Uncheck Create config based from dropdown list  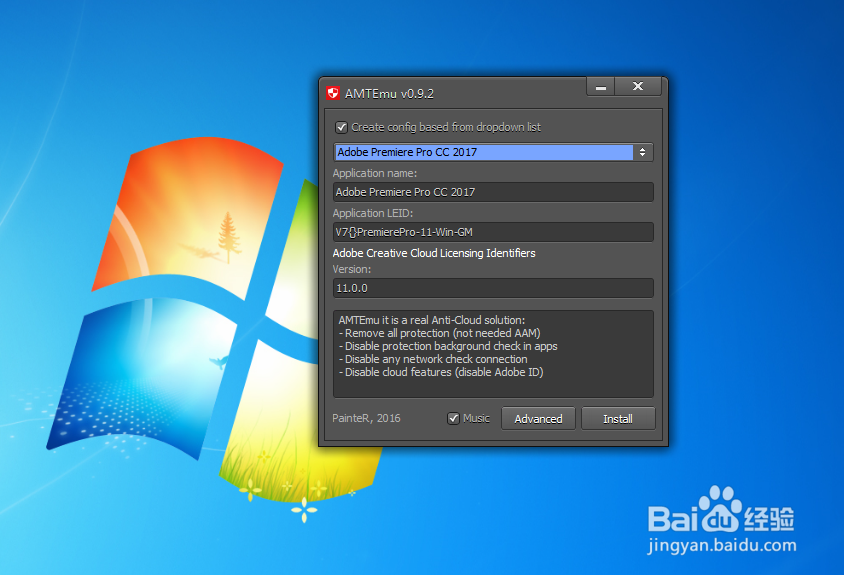click(x=341, y=128)
